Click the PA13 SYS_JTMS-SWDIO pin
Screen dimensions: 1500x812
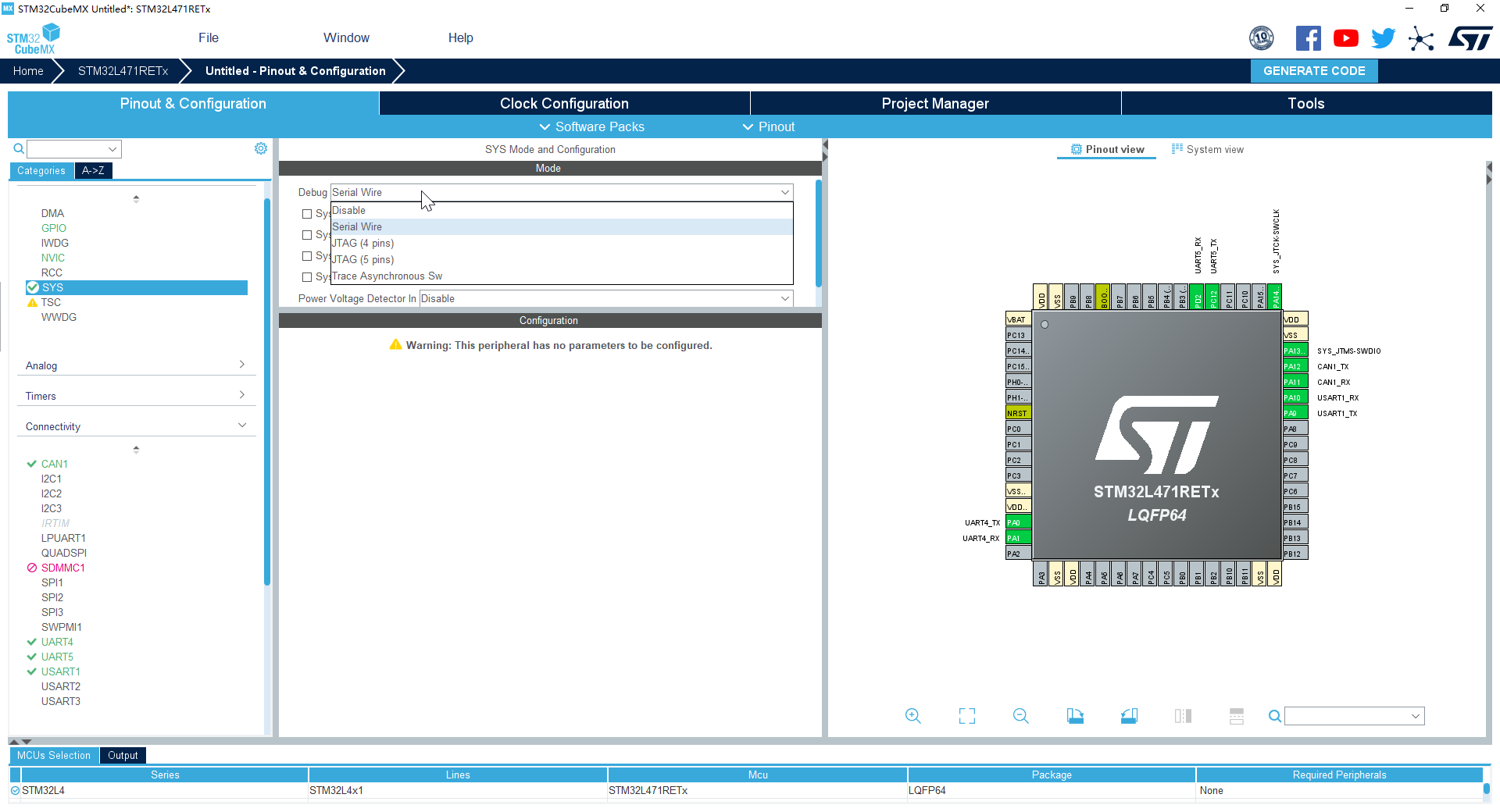(x=1295, y=351)
